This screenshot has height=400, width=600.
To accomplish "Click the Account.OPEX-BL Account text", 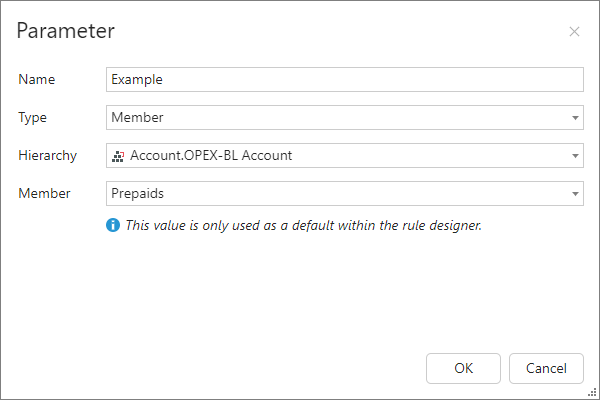I will [211, 155].
